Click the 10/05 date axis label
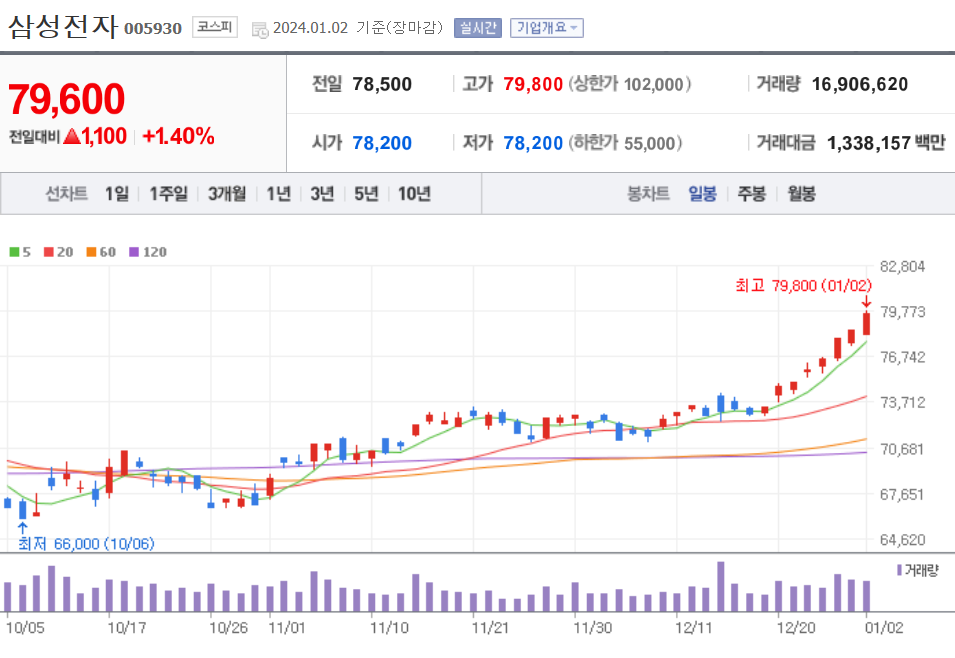This screenshot has width=955, height=658. coord(25,628)
